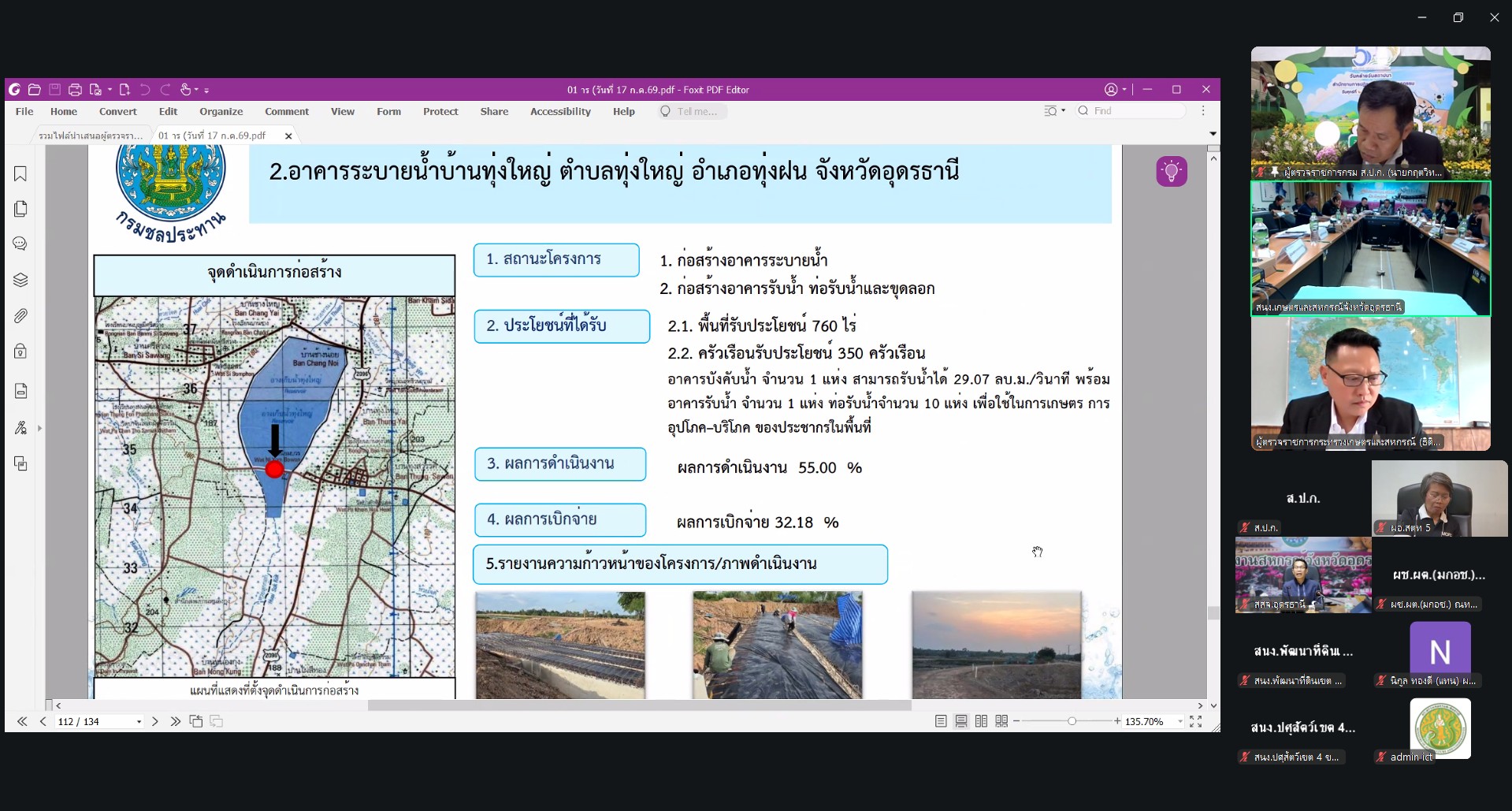The image size is (1512, 811).
Task: Go to the previous page
Action: (x=43, y=721)
